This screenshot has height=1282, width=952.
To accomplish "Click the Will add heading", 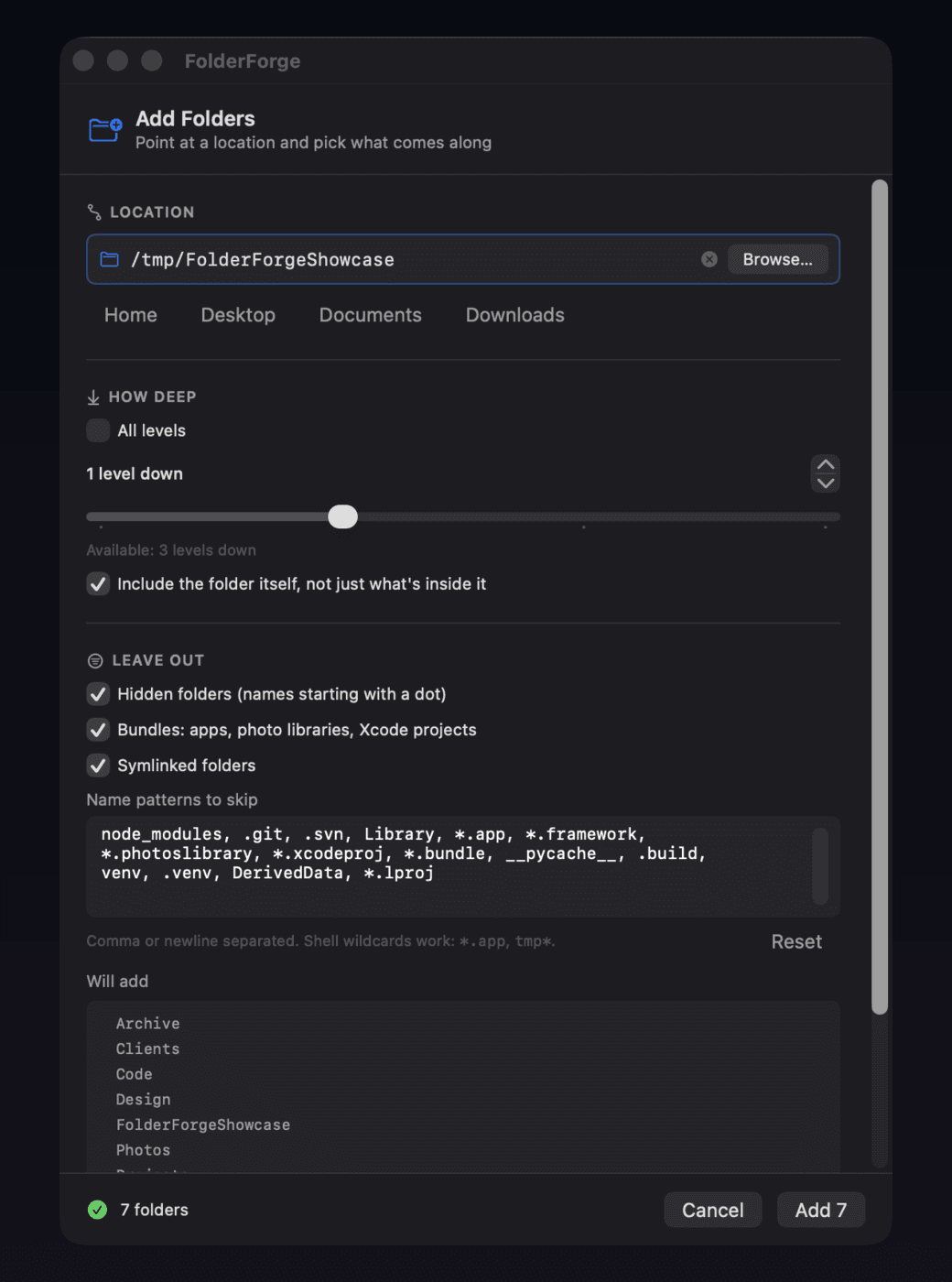I will tap(117, 982).
